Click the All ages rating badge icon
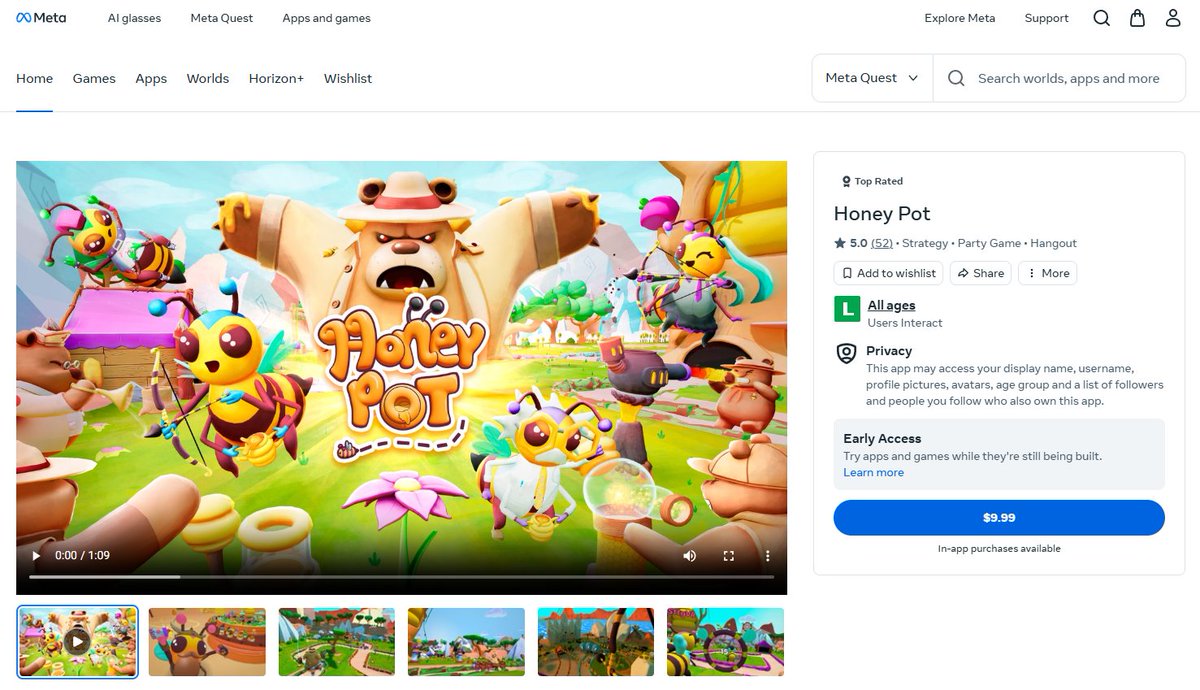Viewport: 1200px width, 690px height. point(847,309)
